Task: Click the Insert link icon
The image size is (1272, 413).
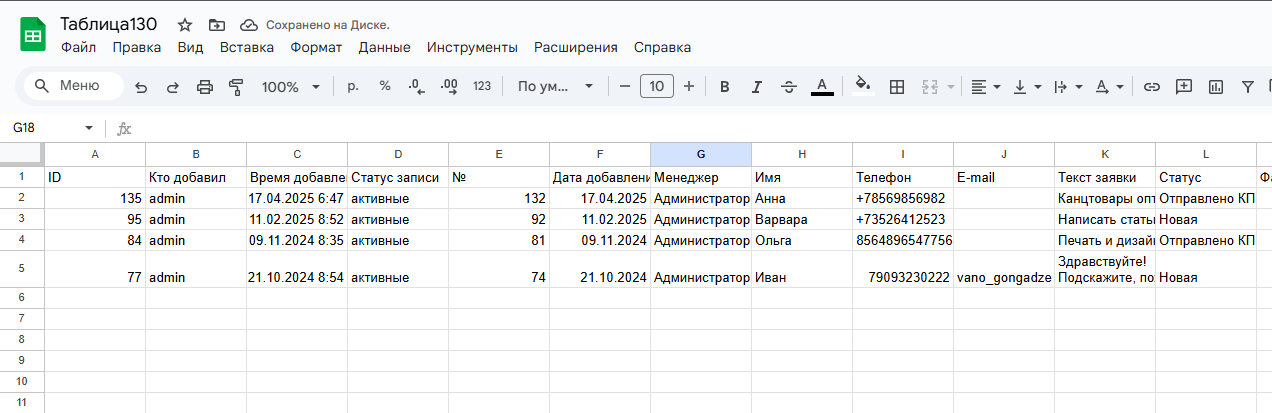Action: point(1152,87)
